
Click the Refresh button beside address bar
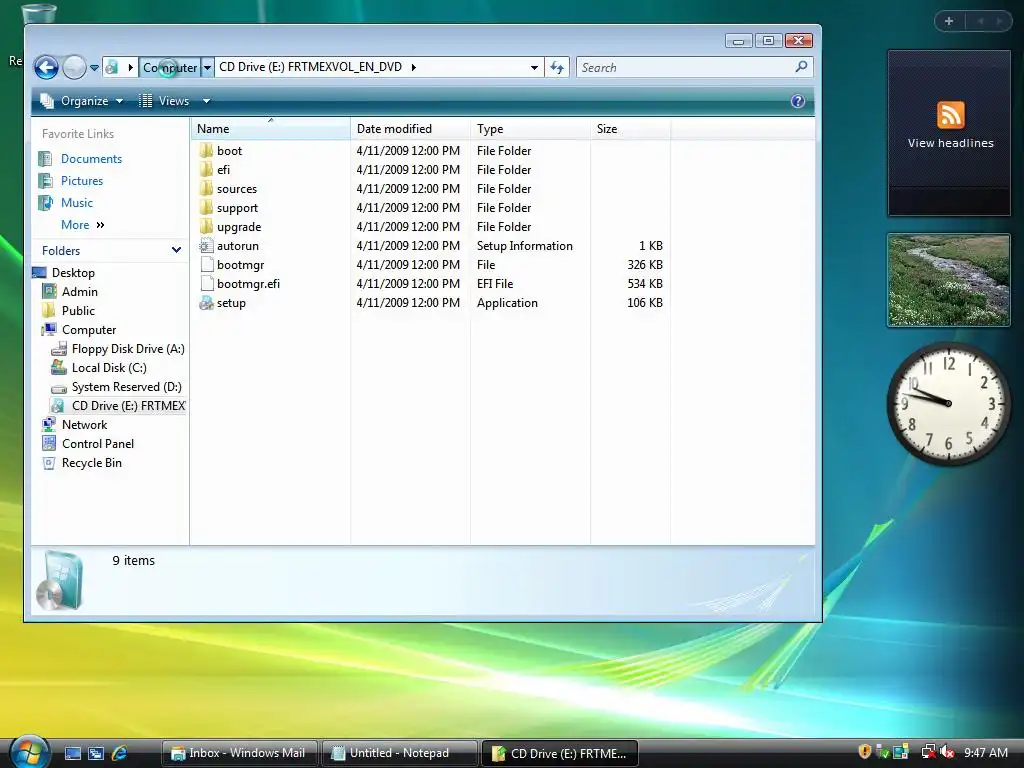click(x=557, y=67)
